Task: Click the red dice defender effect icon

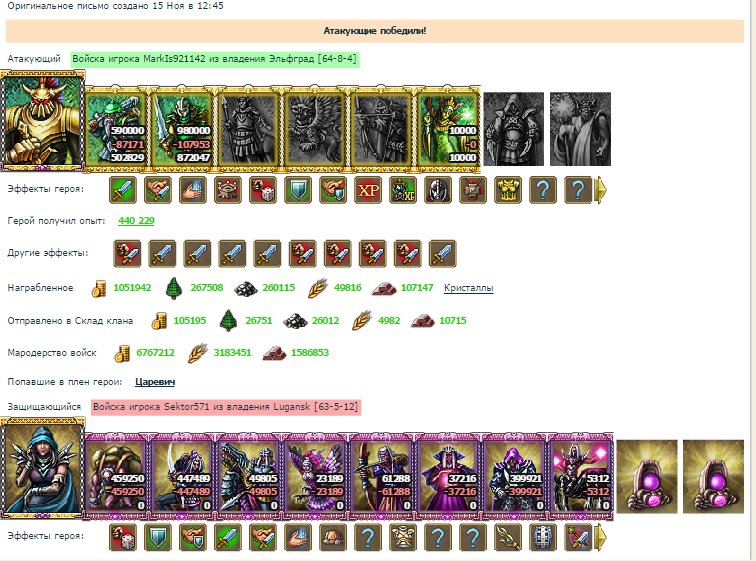Action: (x=123, y=537)
